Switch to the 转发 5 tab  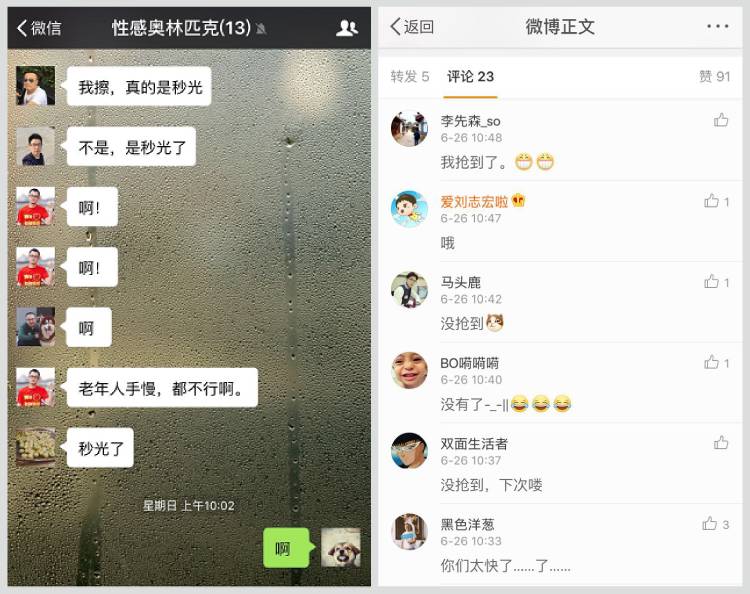point(409,77)
